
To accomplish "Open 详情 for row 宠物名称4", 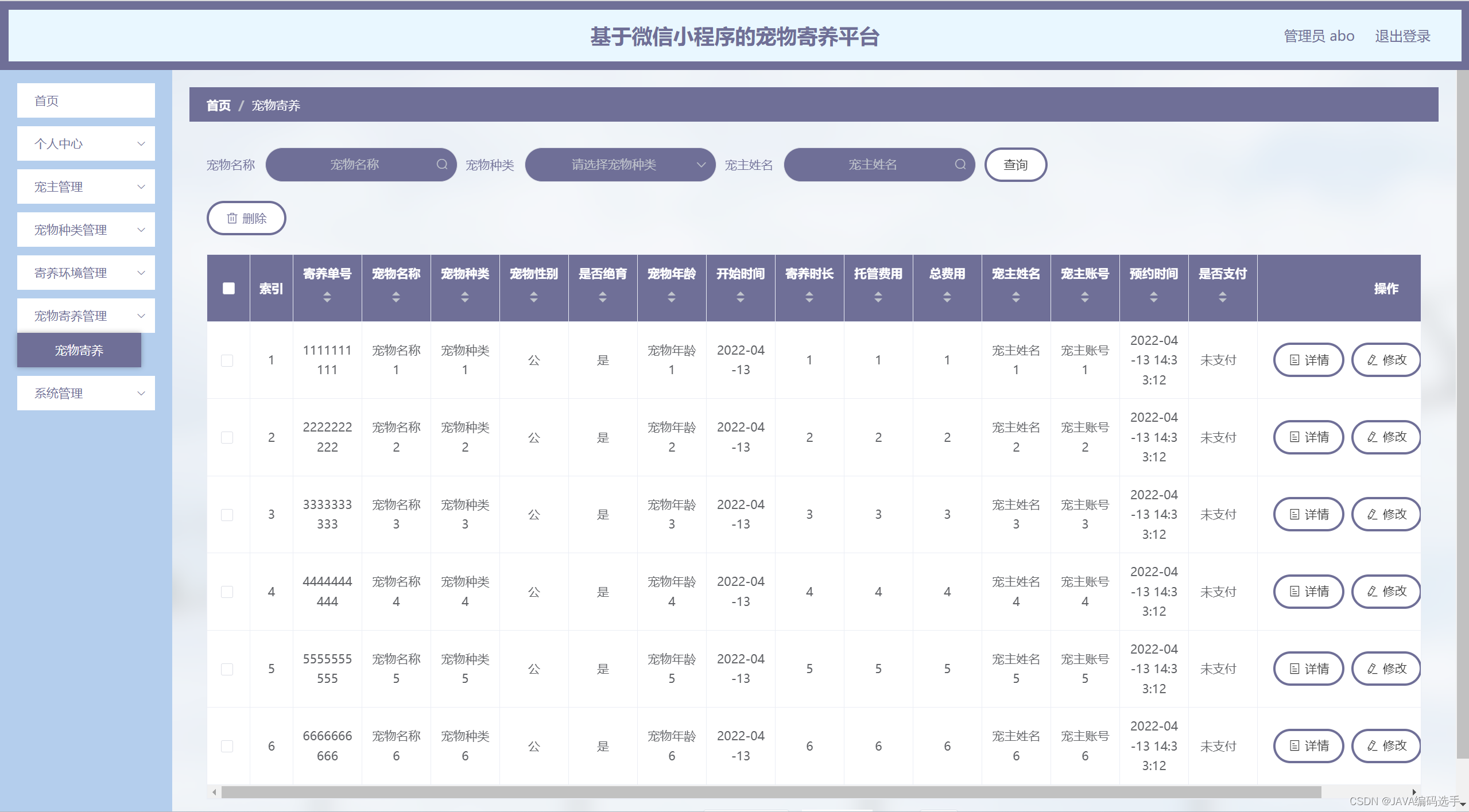I will tap(1309, 592).
